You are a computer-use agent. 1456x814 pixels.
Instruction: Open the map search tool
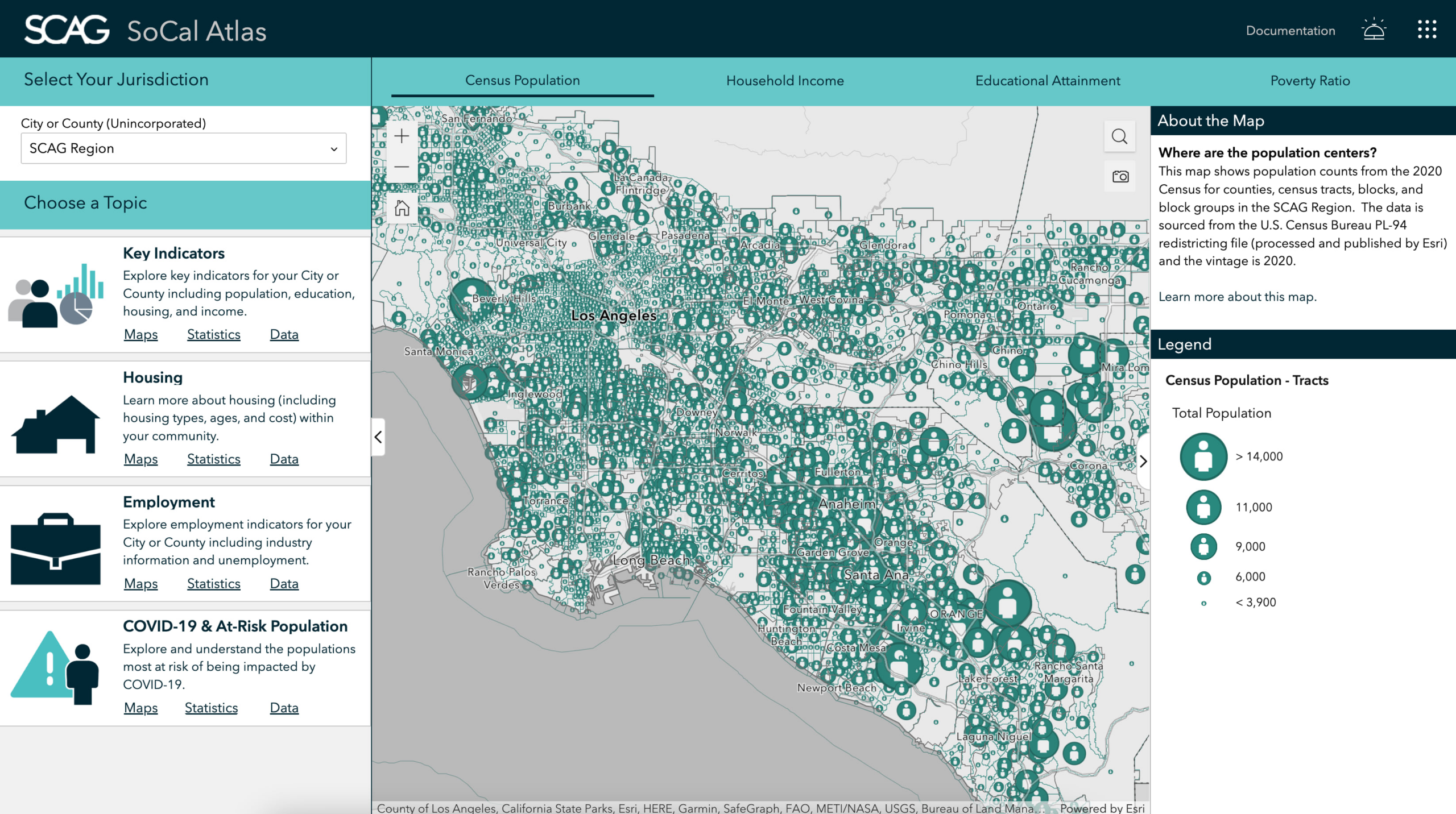(1119, 136)
